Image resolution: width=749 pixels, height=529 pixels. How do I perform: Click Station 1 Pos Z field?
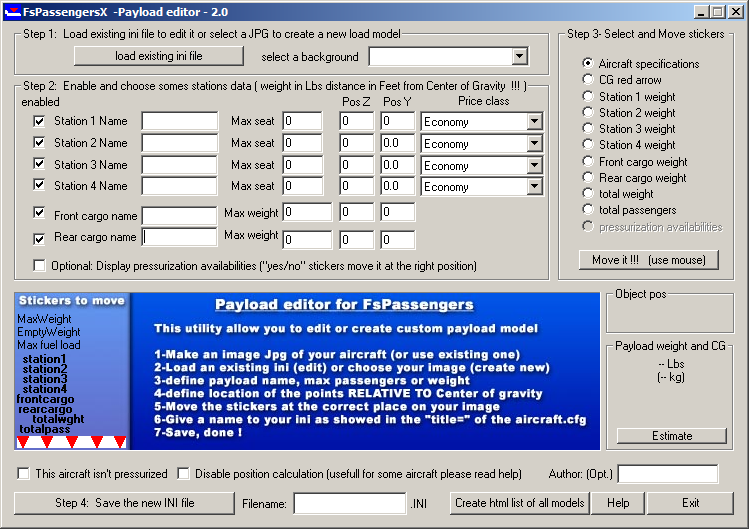[356, 121]
